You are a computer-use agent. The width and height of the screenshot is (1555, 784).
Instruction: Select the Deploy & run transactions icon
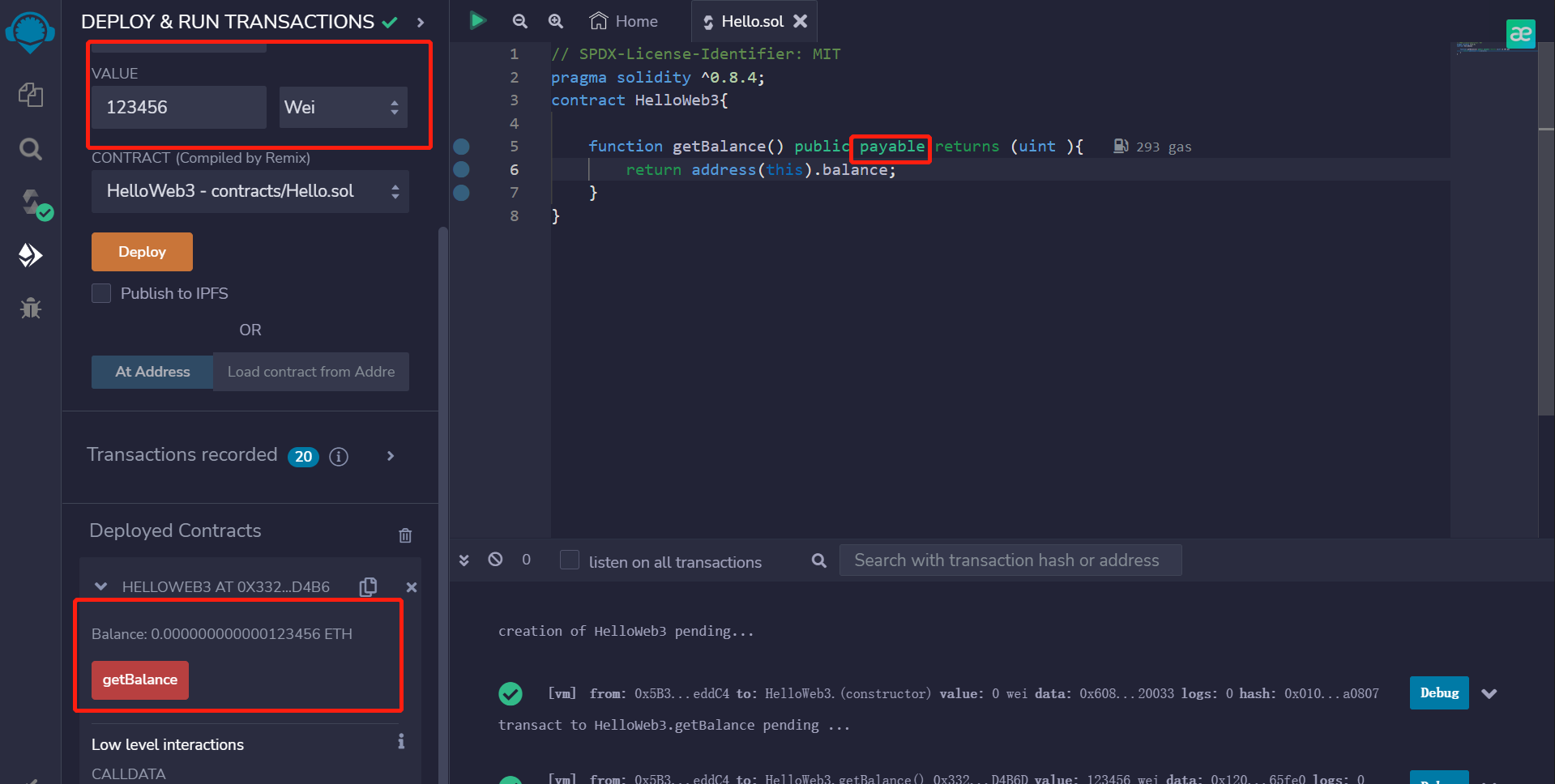pyautogui.click(x=31, y=255)
